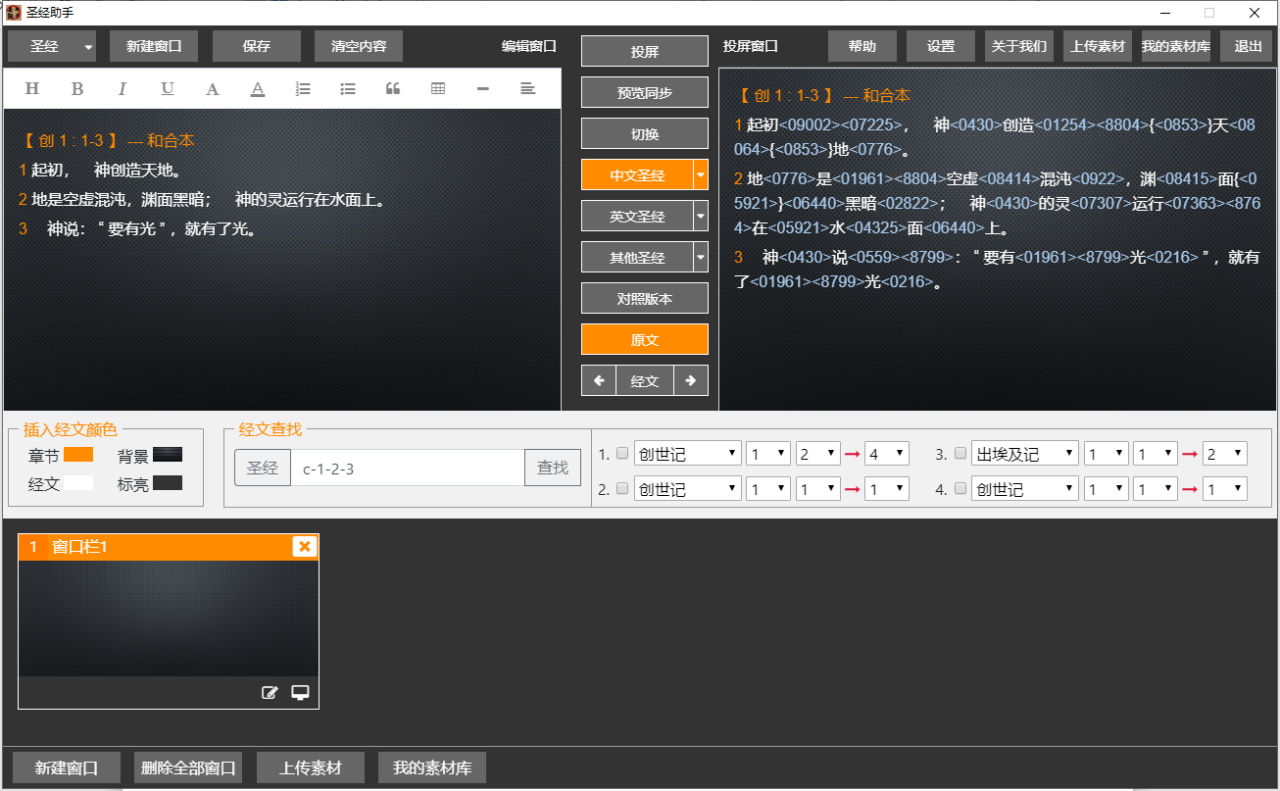Screen dimensions: 1280x791
Task: Open the 设置 settings menu
Action: [x=940, y=47]
